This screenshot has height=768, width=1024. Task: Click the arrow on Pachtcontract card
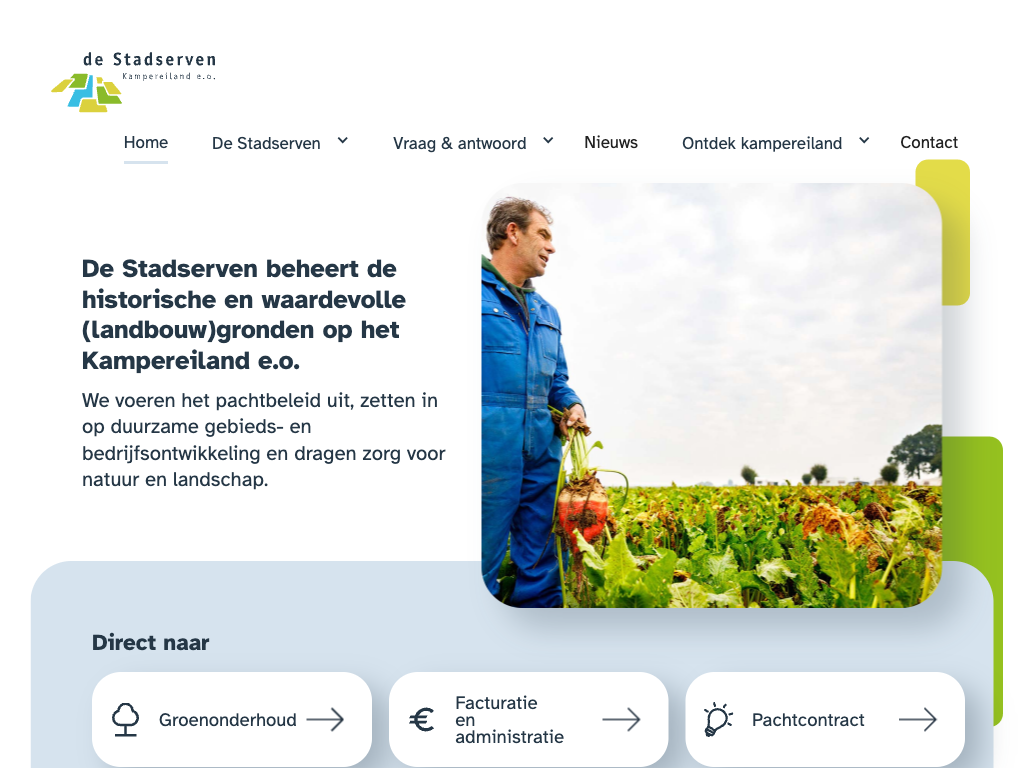918,720
